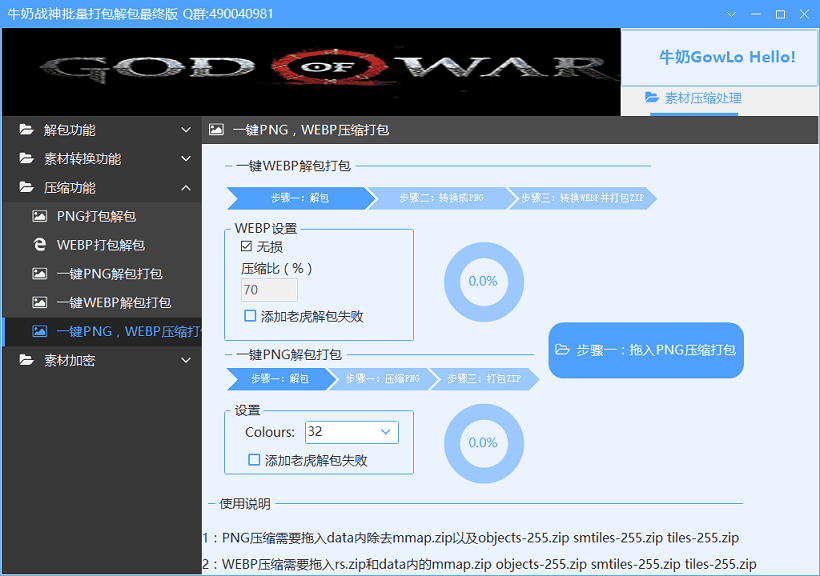The image size is (820, 576).
Task: Open PNG打包解包 menu item
Action: coord(102,216)
